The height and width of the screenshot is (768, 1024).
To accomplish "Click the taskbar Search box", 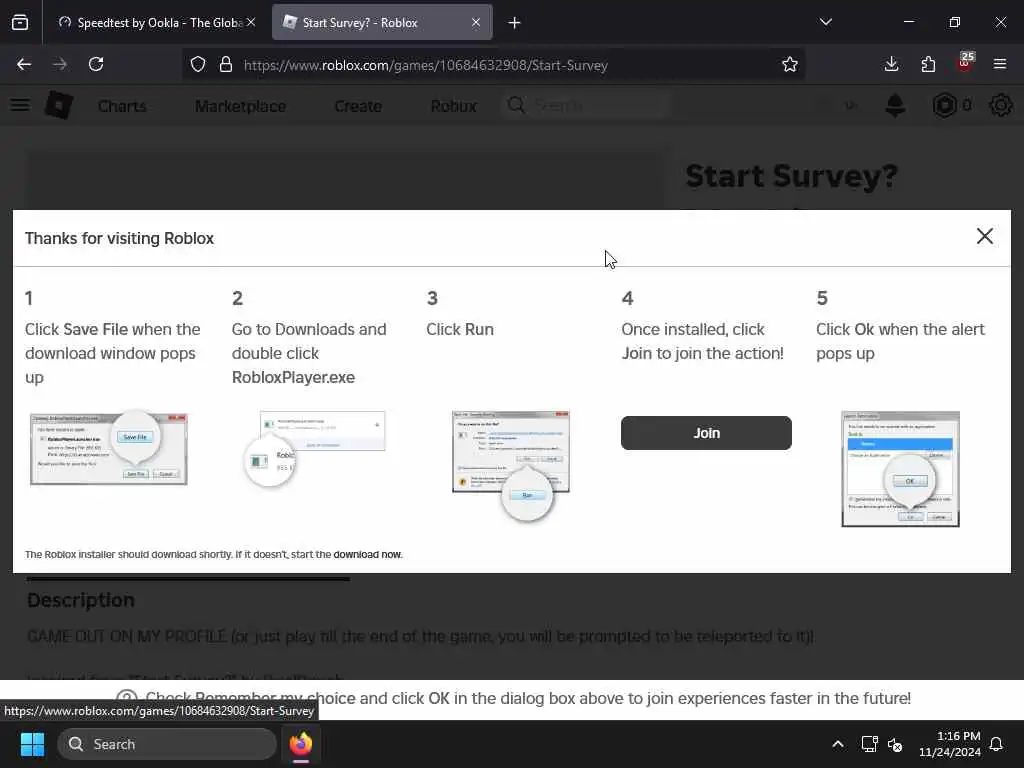I will [167, 744].
